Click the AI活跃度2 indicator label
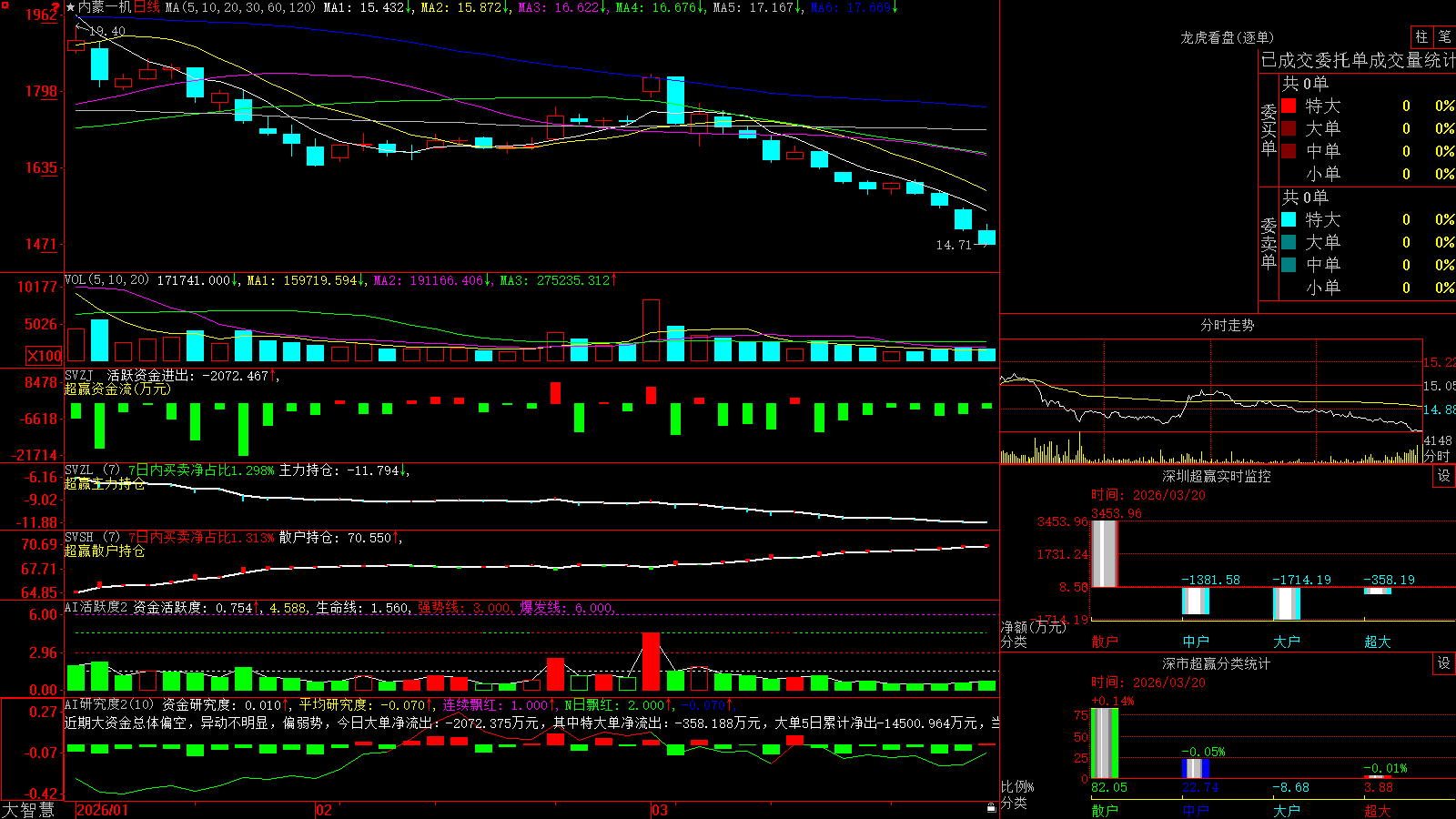The image size is (1456, 819). point(96,608)
